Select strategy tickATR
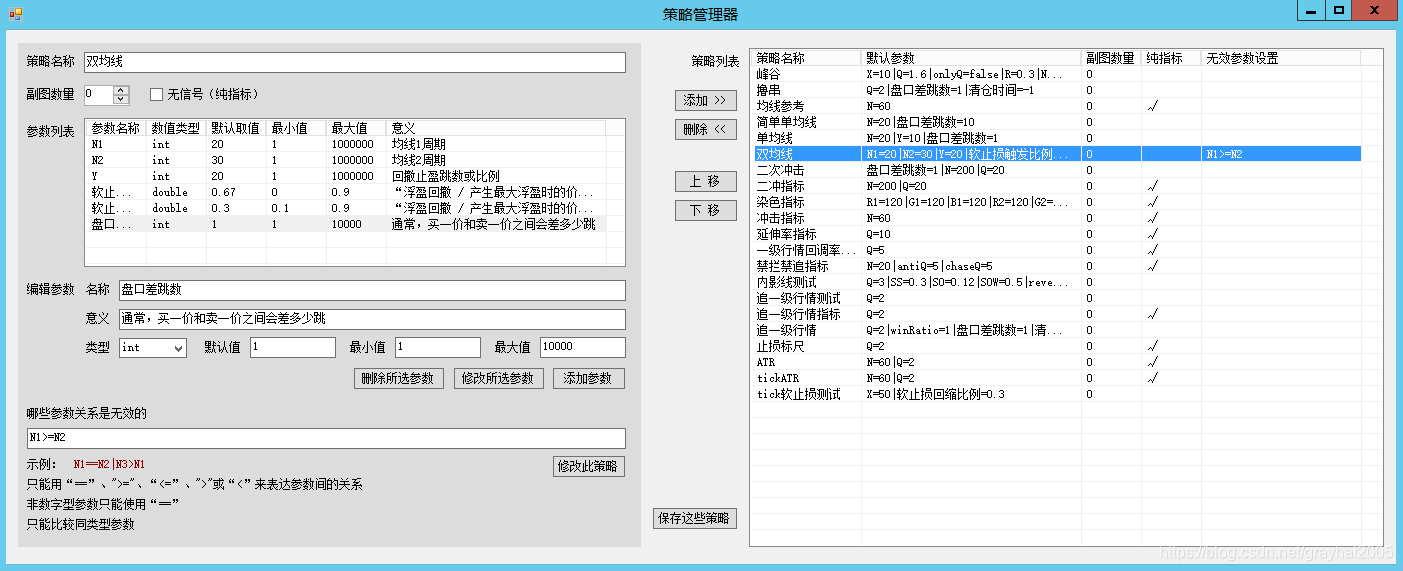The width and height of the screenshot is (1403, 571). [1057, 378]
